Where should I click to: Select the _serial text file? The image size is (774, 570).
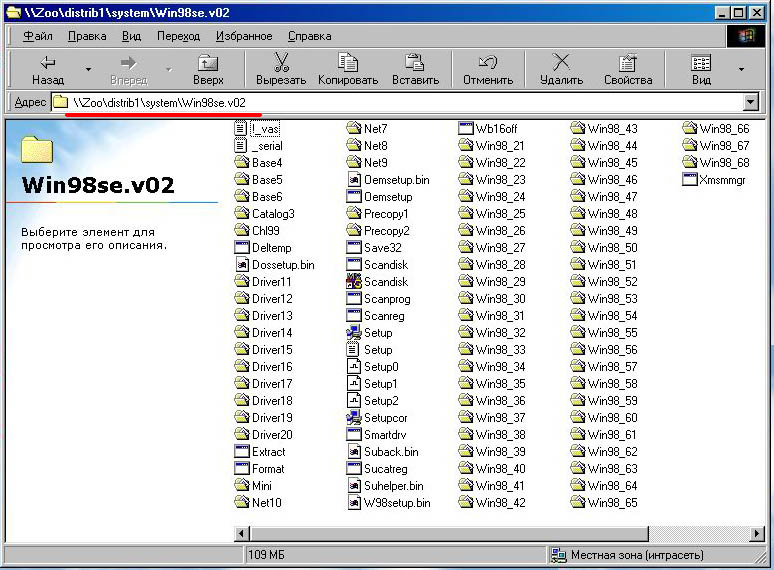coord(259,146)
